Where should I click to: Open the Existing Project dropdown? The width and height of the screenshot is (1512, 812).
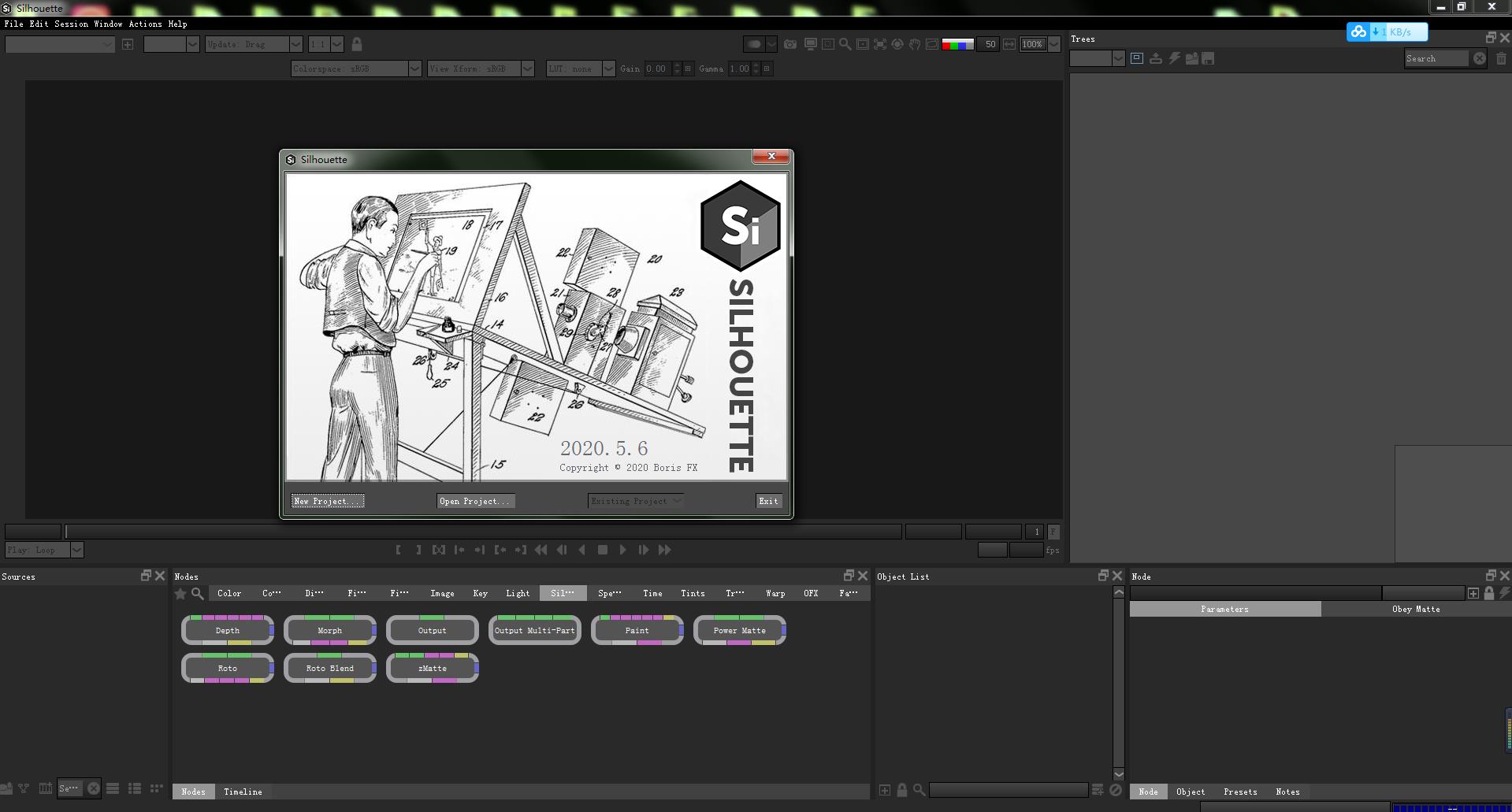coord(636,501)
